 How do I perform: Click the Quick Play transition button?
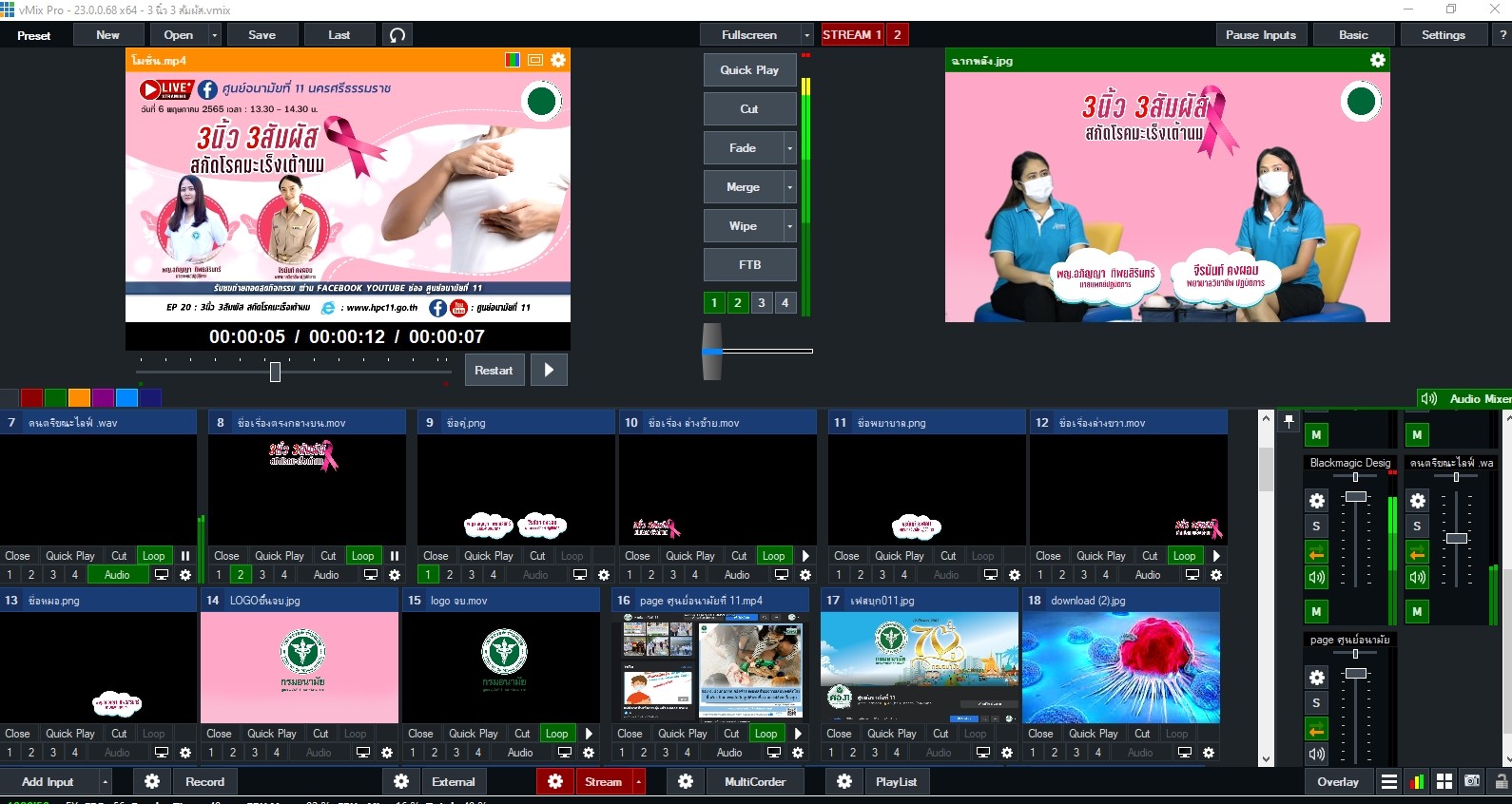click(x=749, y=70)
